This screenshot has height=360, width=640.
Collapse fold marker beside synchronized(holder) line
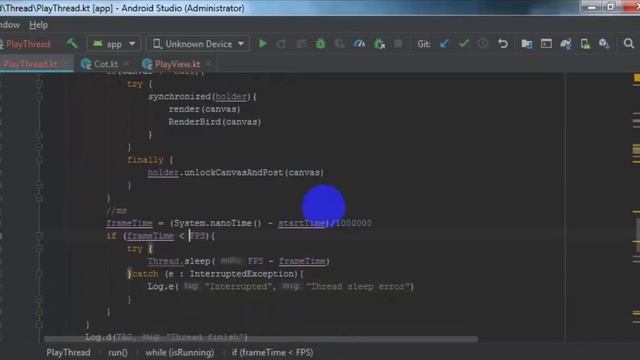(x=39, y=97)
